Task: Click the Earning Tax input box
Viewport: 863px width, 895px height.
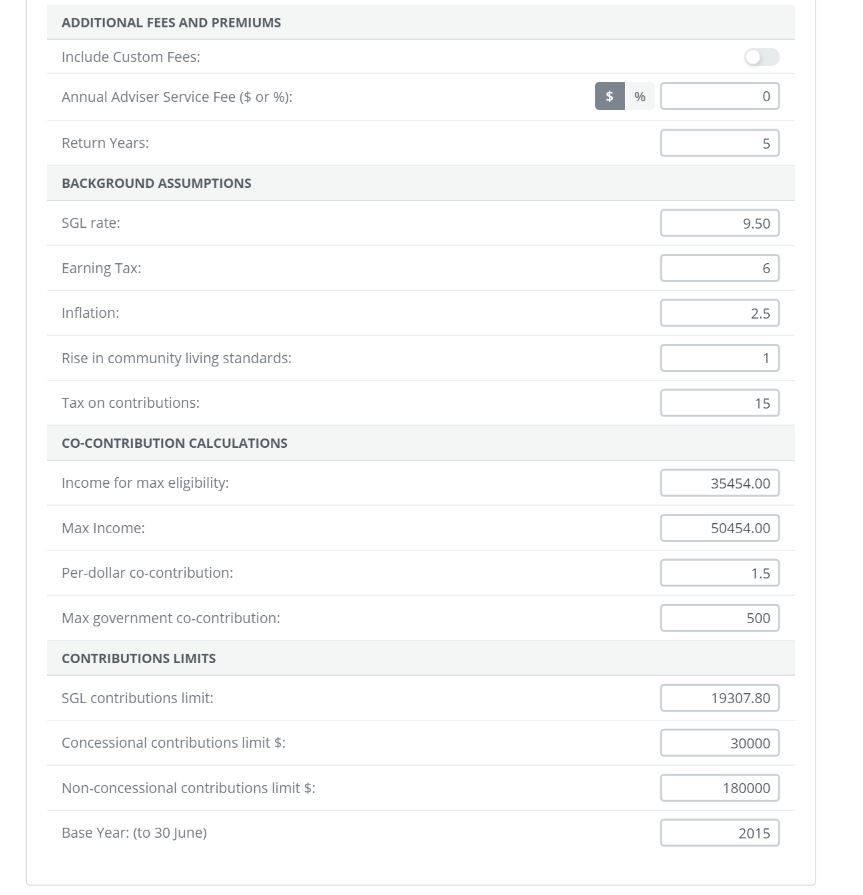Action: (719, 268)
